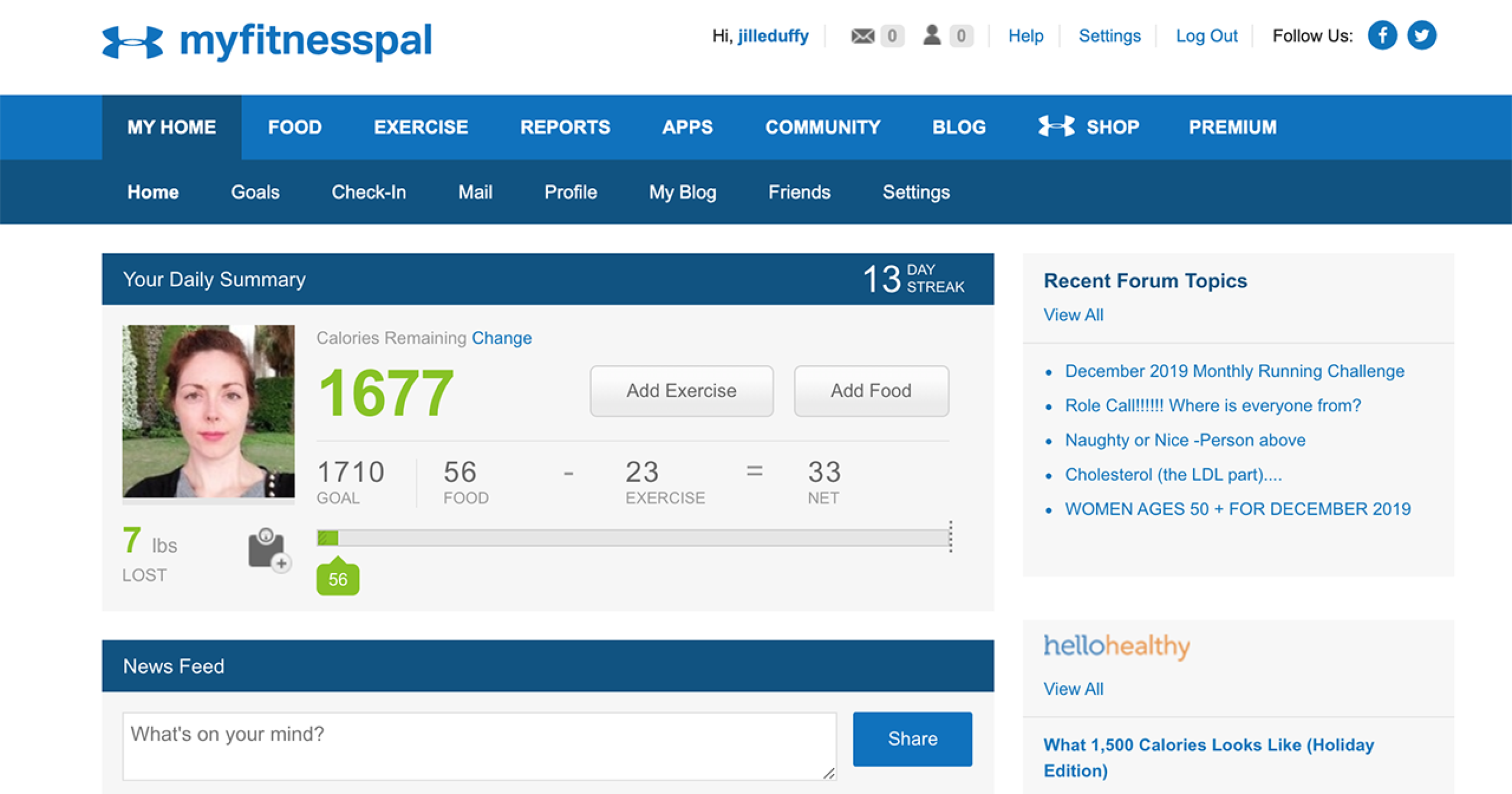The image size is (1512, 794).
Task: Open the mail envelope icon
Action: point(863,36)
